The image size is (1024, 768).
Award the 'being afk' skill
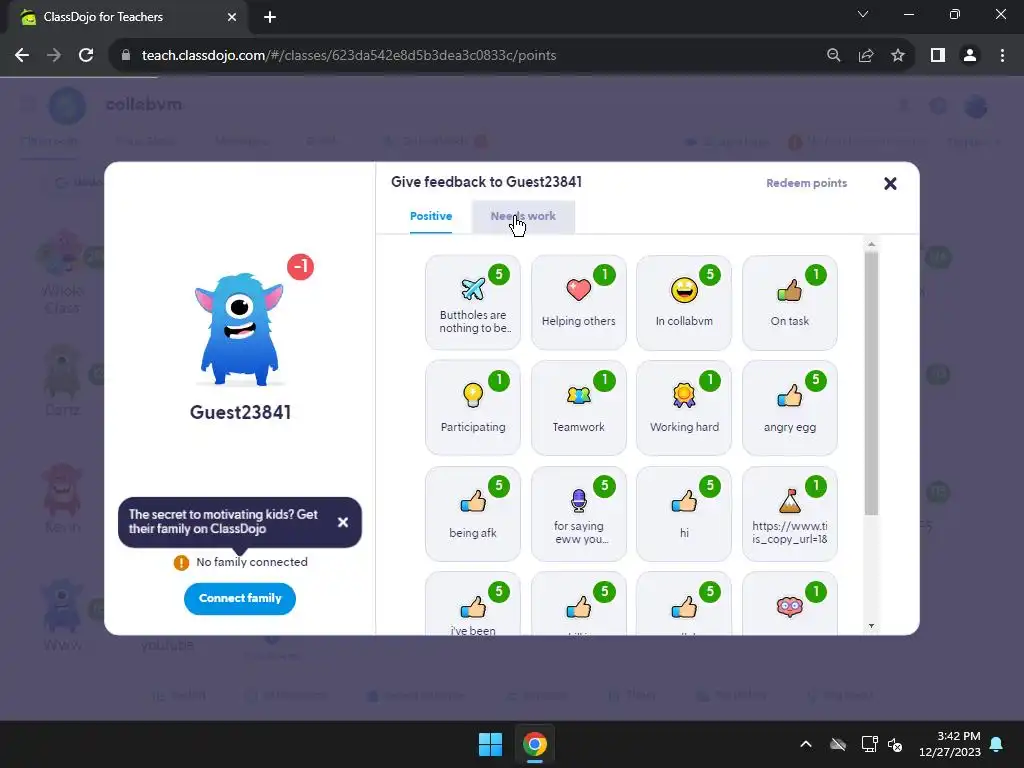473,514
